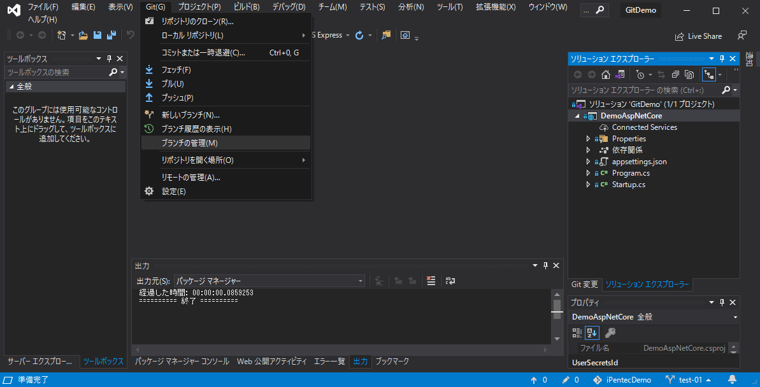Click the New Project toolbar icon
The width and height of the screenshot is (760, 387).
pos(62,35)
